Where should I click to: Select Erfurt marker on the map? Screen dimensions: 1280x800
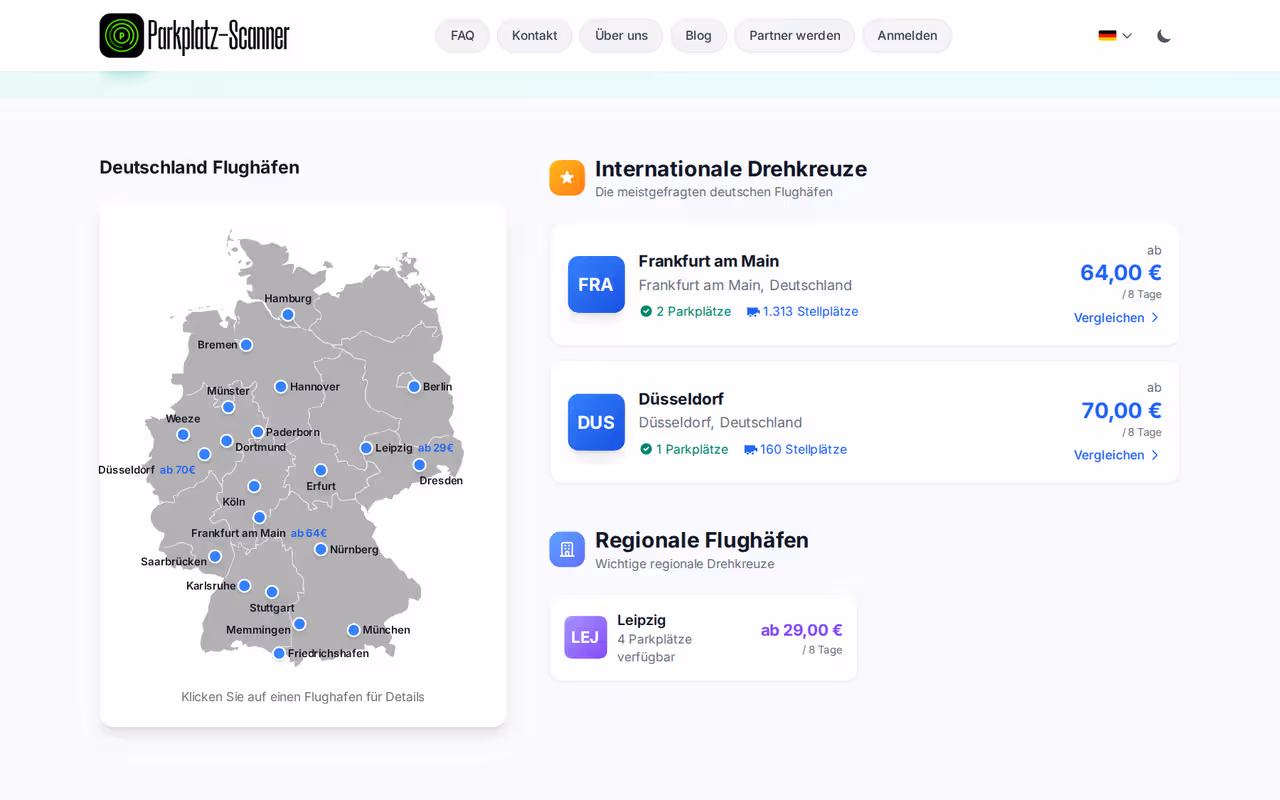point(321,470)
